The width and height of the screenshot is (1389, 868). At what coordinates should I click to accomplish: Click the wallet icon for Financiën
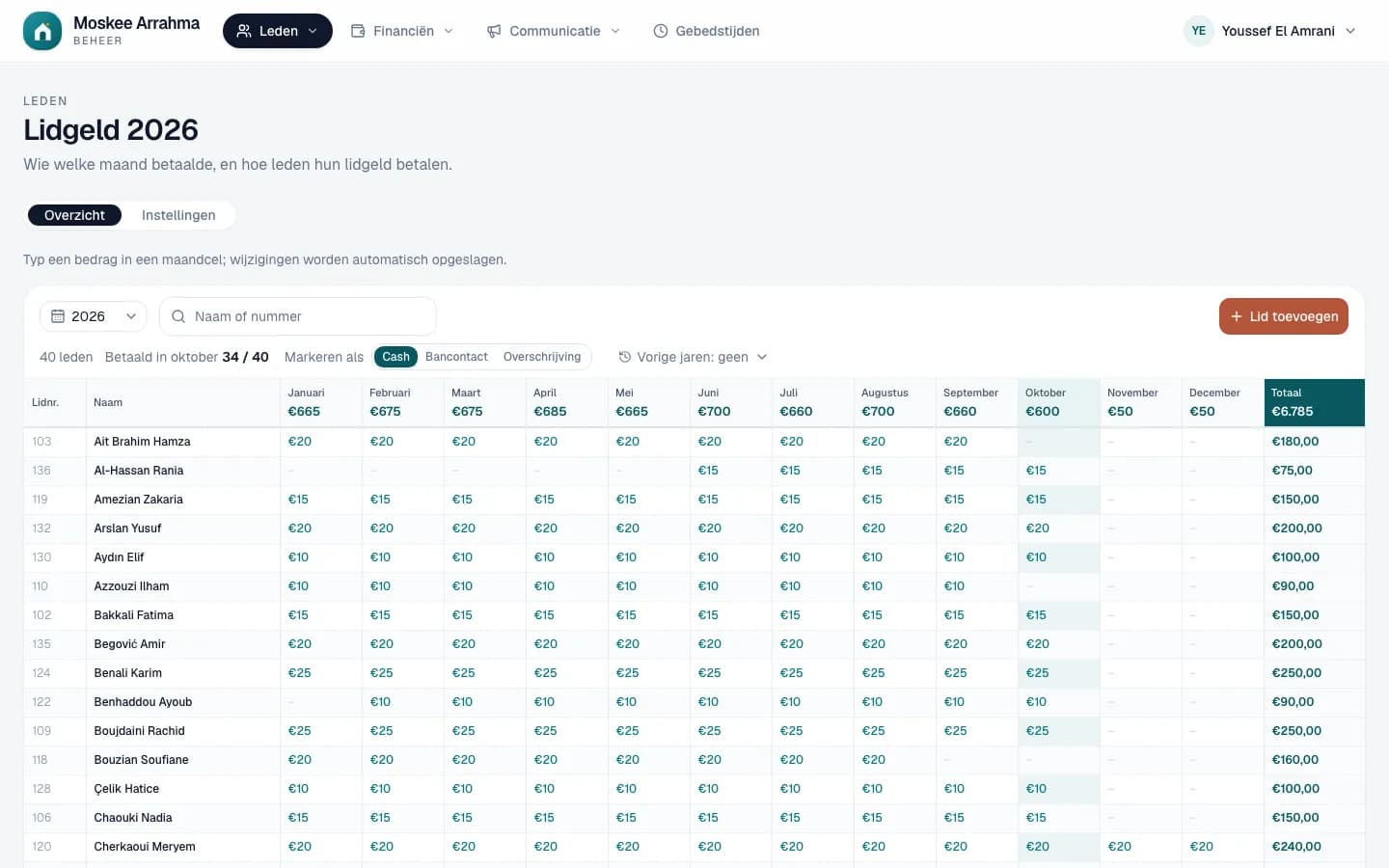click(x=358, y=31)
